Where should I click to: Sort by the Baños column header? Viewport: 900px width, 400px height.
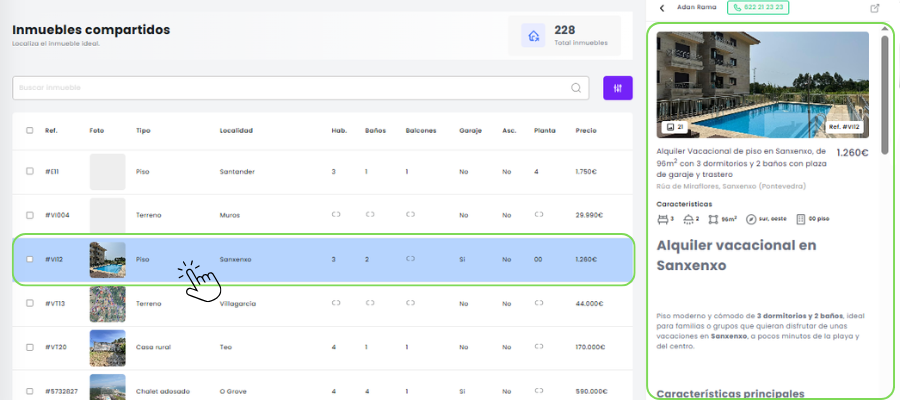coord(375,130)
